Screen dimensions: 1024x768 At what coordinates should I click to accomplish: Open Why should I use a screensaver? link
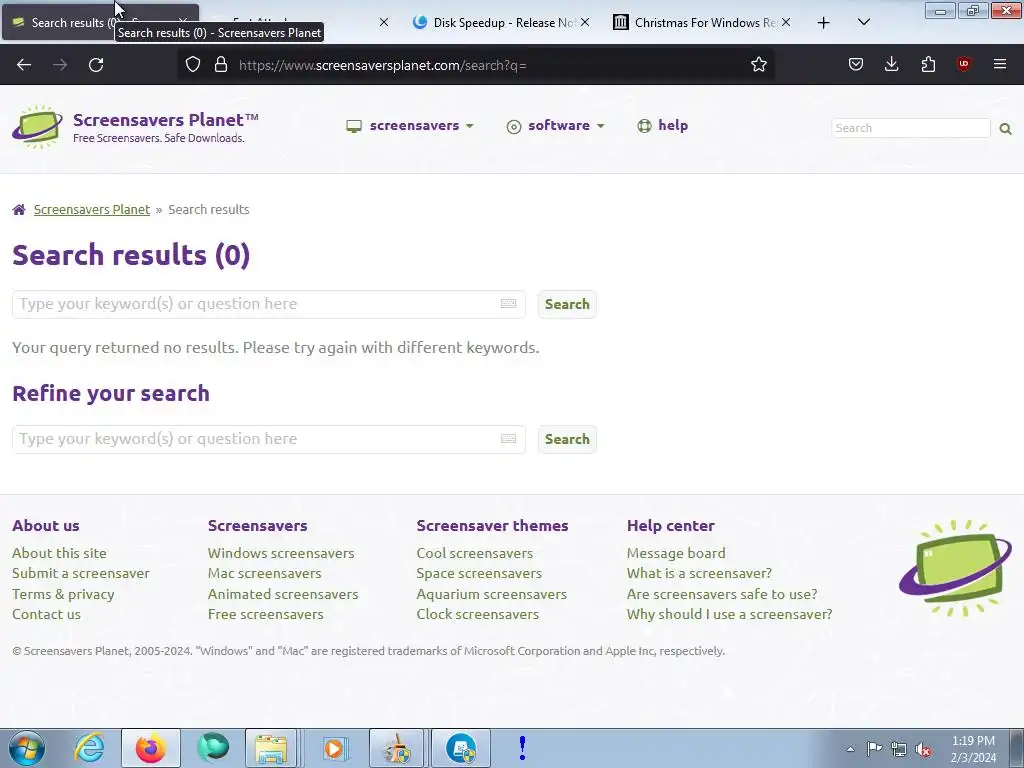coord(729,615)
